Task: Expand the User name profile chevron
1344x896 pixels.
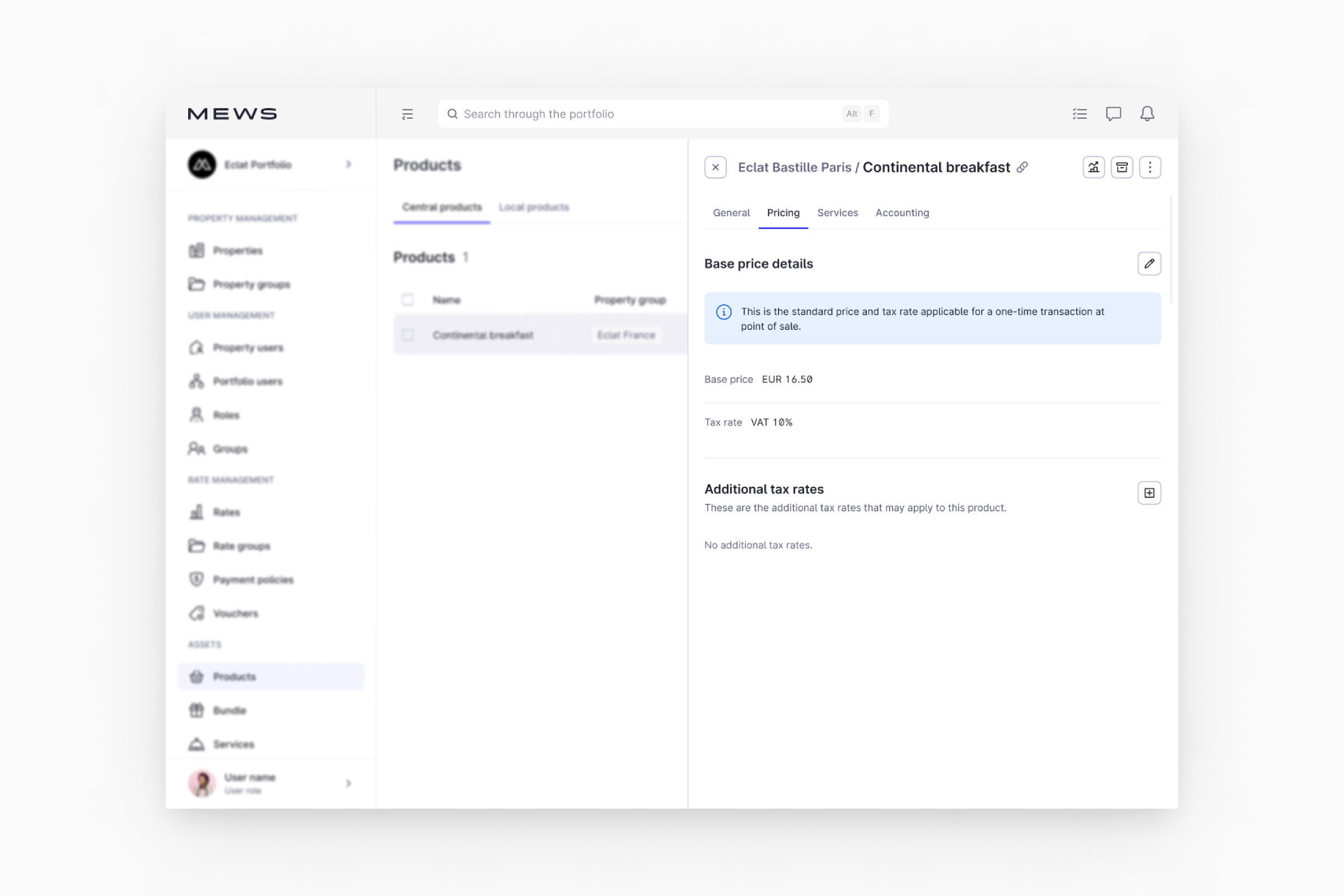Action: (x=348, y=783)
